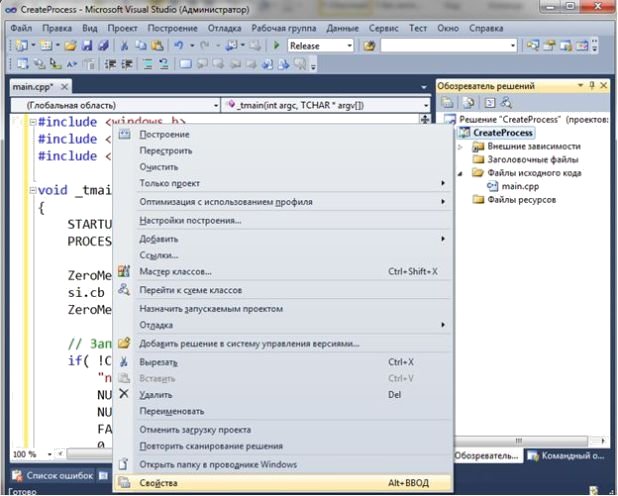
Task: Click the Properties icon in Solution Explorer toolbar
Action: (x=447, y=103)
